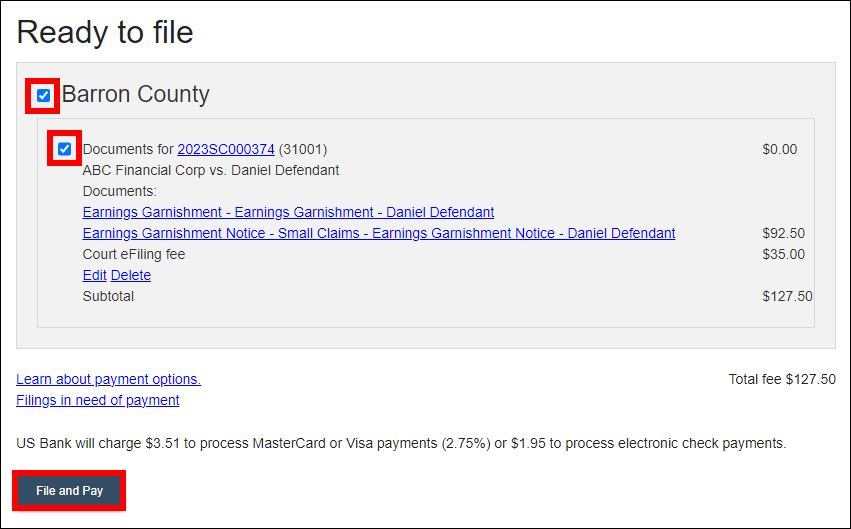Click the Edit link
Viewport: 851px width, 529px height.
(95, 275)
